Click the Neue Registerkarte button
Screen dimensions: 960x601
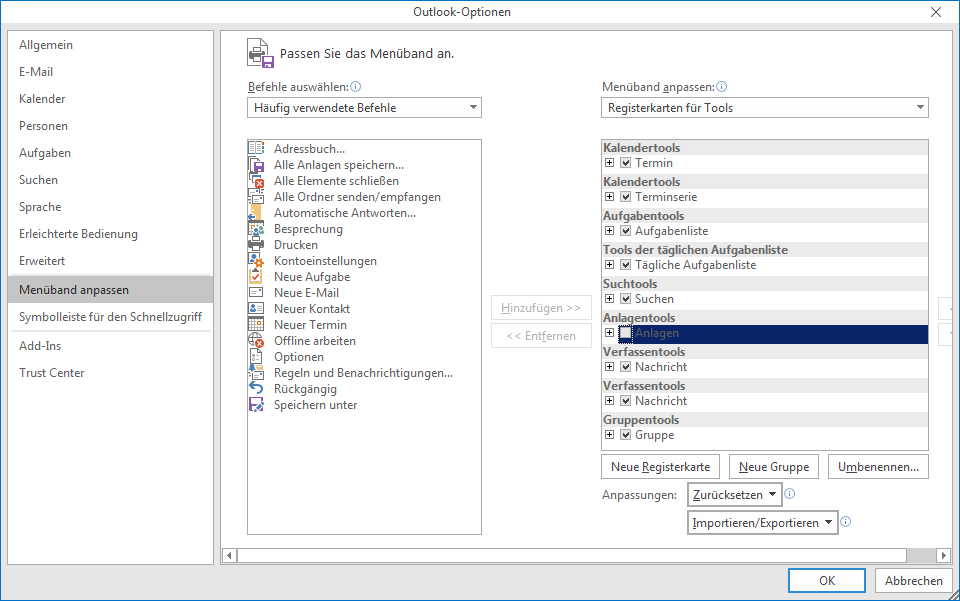[x=661, y=466]
